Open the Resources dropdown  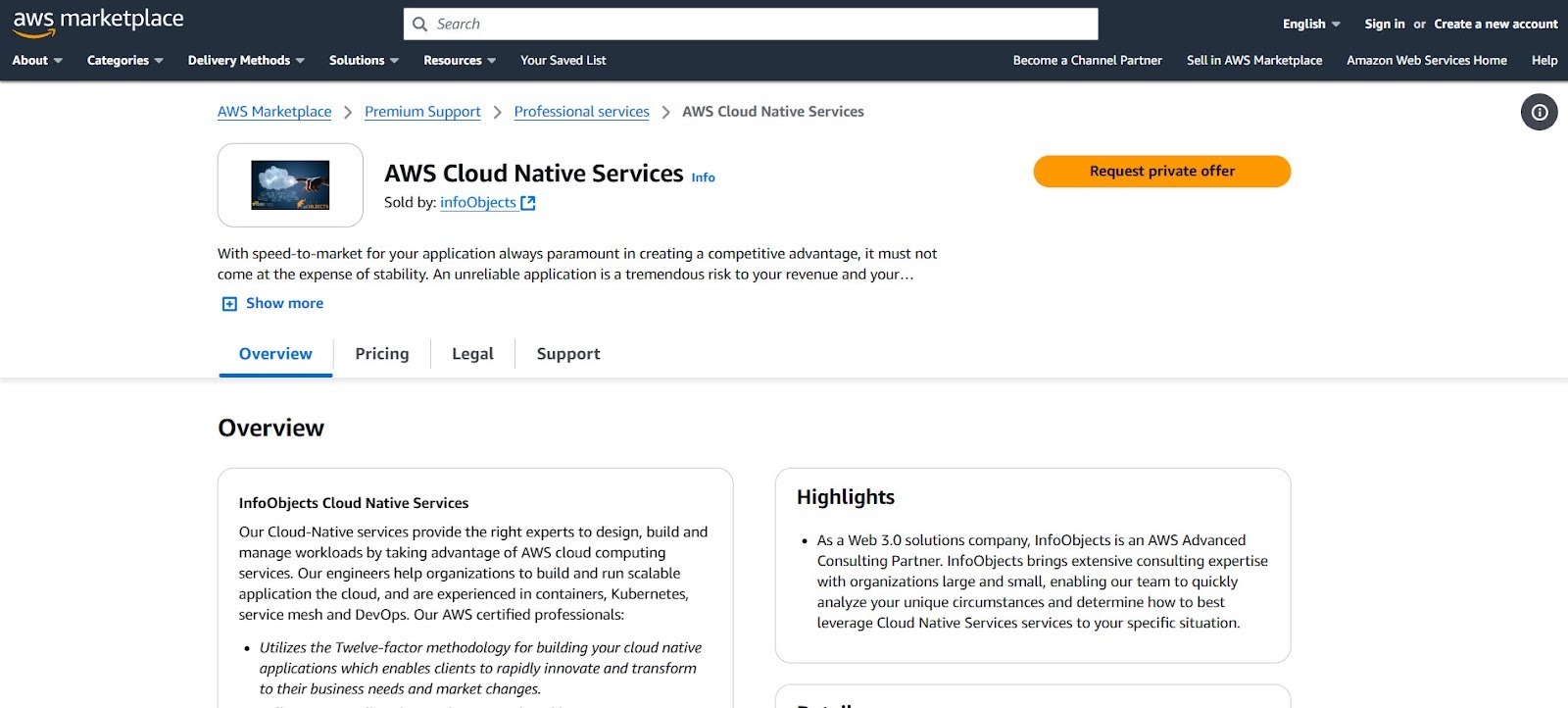pos(460,61)
